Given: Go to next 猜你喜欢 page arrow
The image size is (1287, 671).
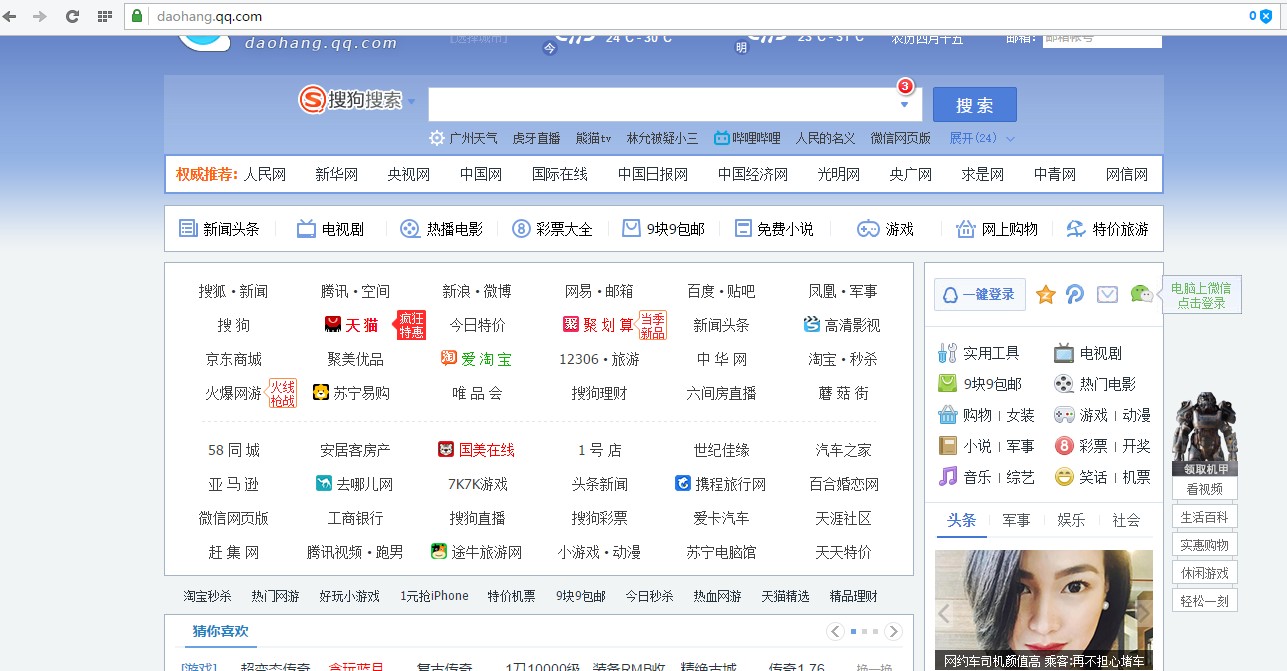Looking at the screenshot, I should pos(894,631).
